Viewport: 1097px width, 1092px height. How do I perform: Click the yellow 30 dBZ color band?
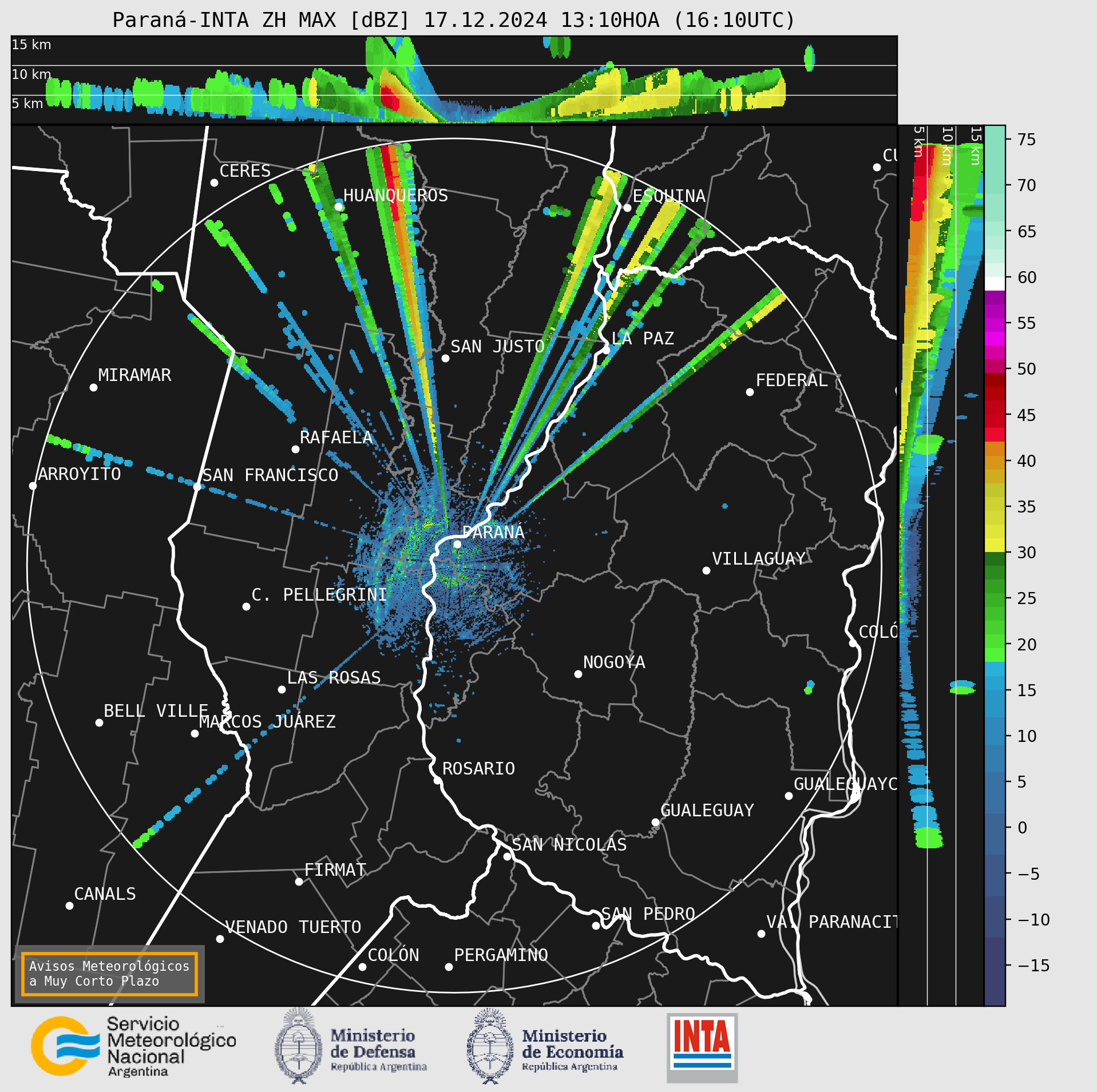pyautogui.click(x=995, y=545)
